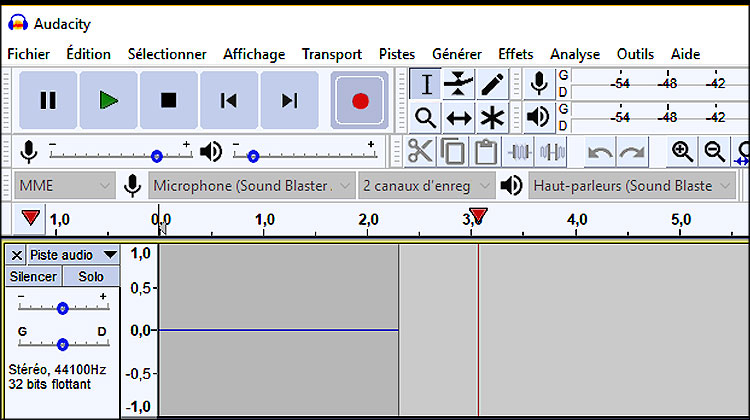Open the MME audio host dropdown
The image size is (750, 420).
tap(65, 186)
